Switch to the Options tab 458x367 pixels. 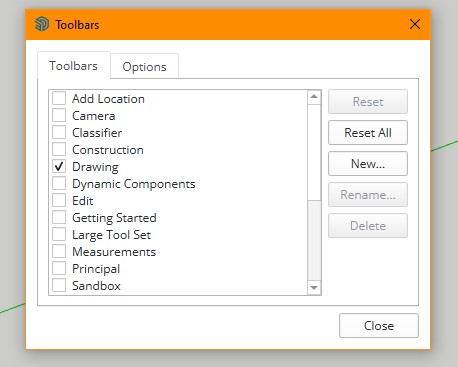coord(144,67)
